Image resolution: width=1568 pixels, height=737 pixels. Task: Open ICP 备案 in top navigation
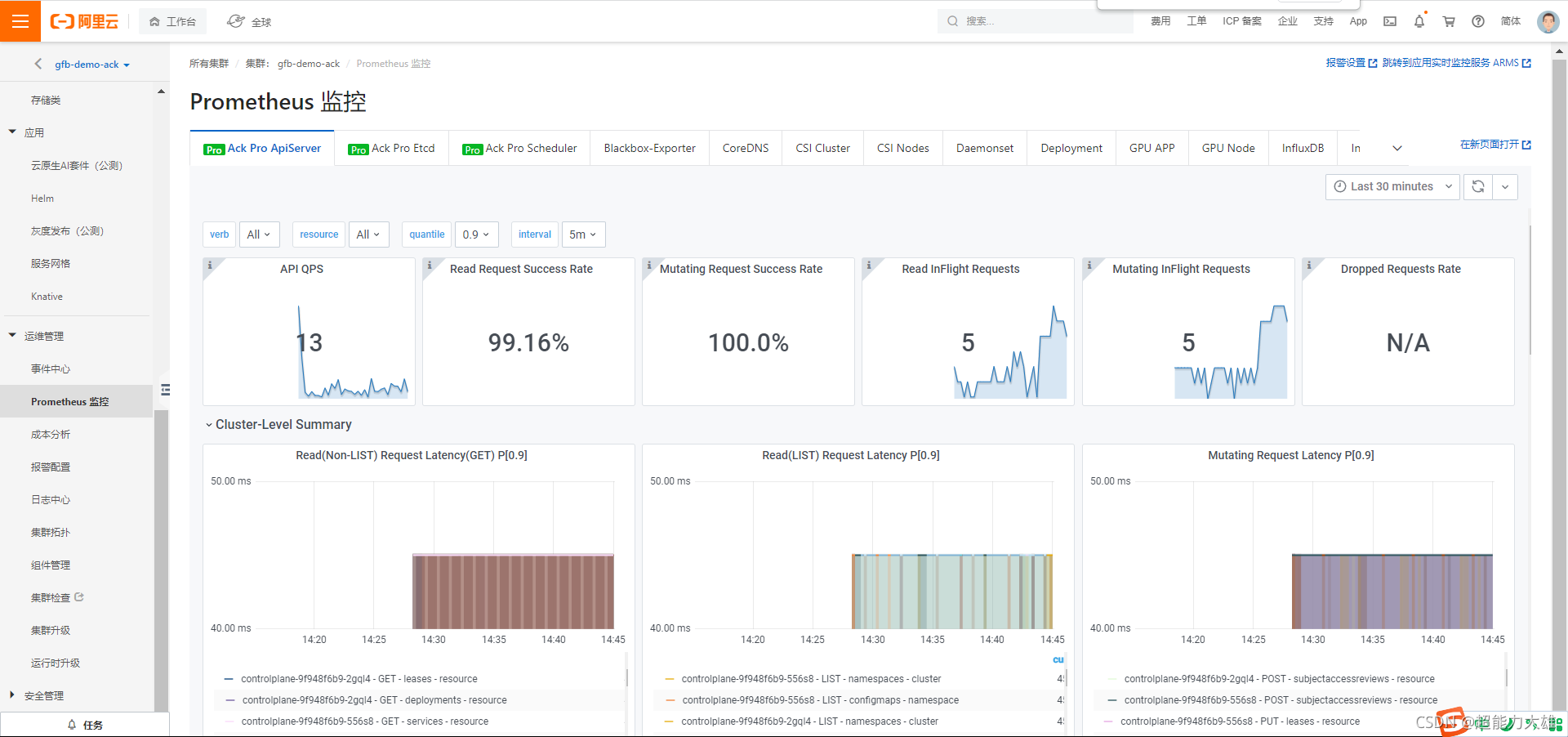1242,21
